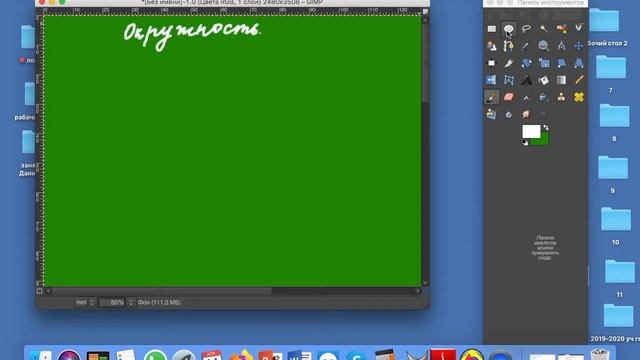Open desktop folder named 8
640x360 pixels.
point(614,116)
